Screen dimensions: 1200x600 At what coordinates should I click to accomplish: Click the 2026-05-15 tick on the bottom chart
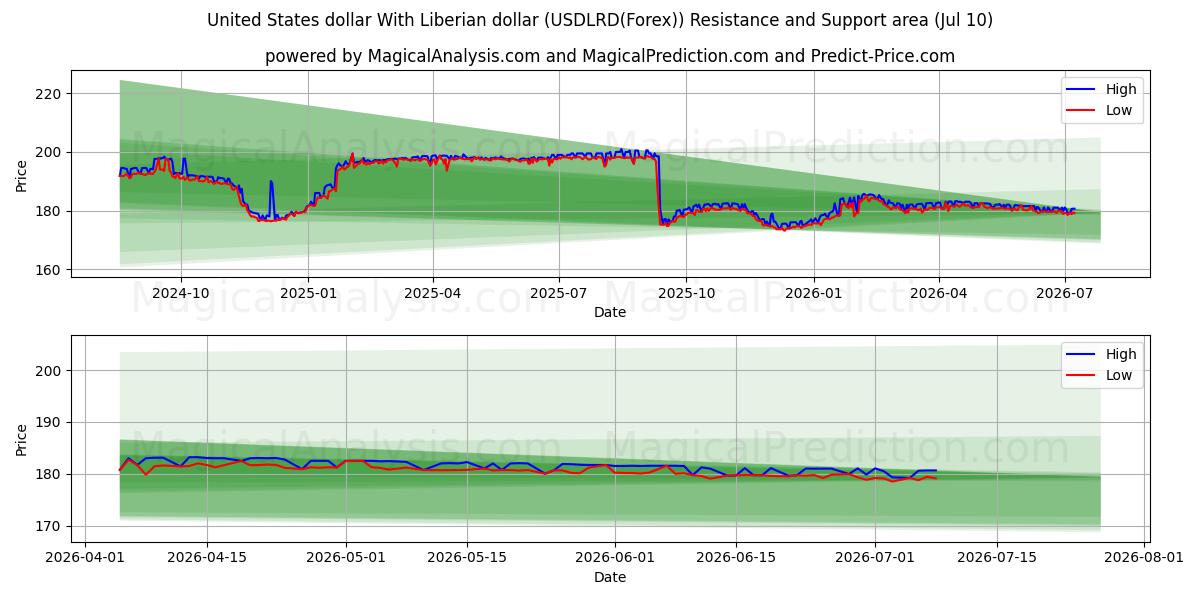[467, 558]
